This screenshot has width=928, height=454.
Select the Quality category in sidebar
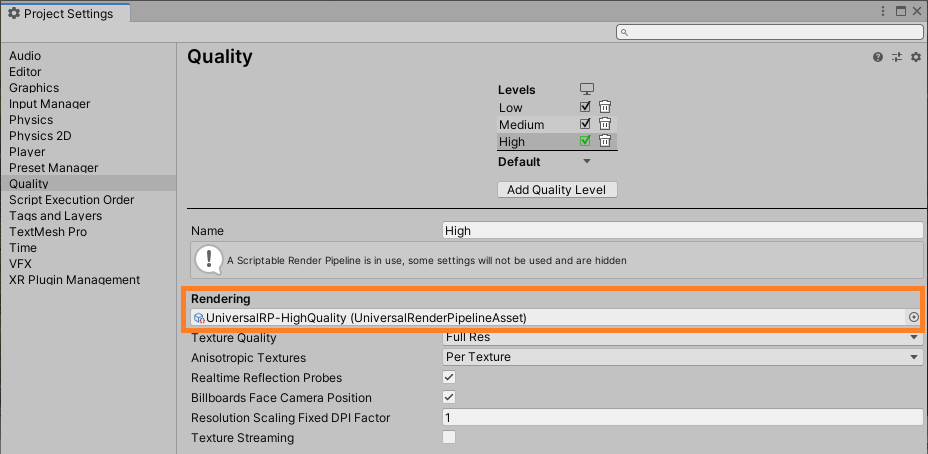(x=88, y=183)
